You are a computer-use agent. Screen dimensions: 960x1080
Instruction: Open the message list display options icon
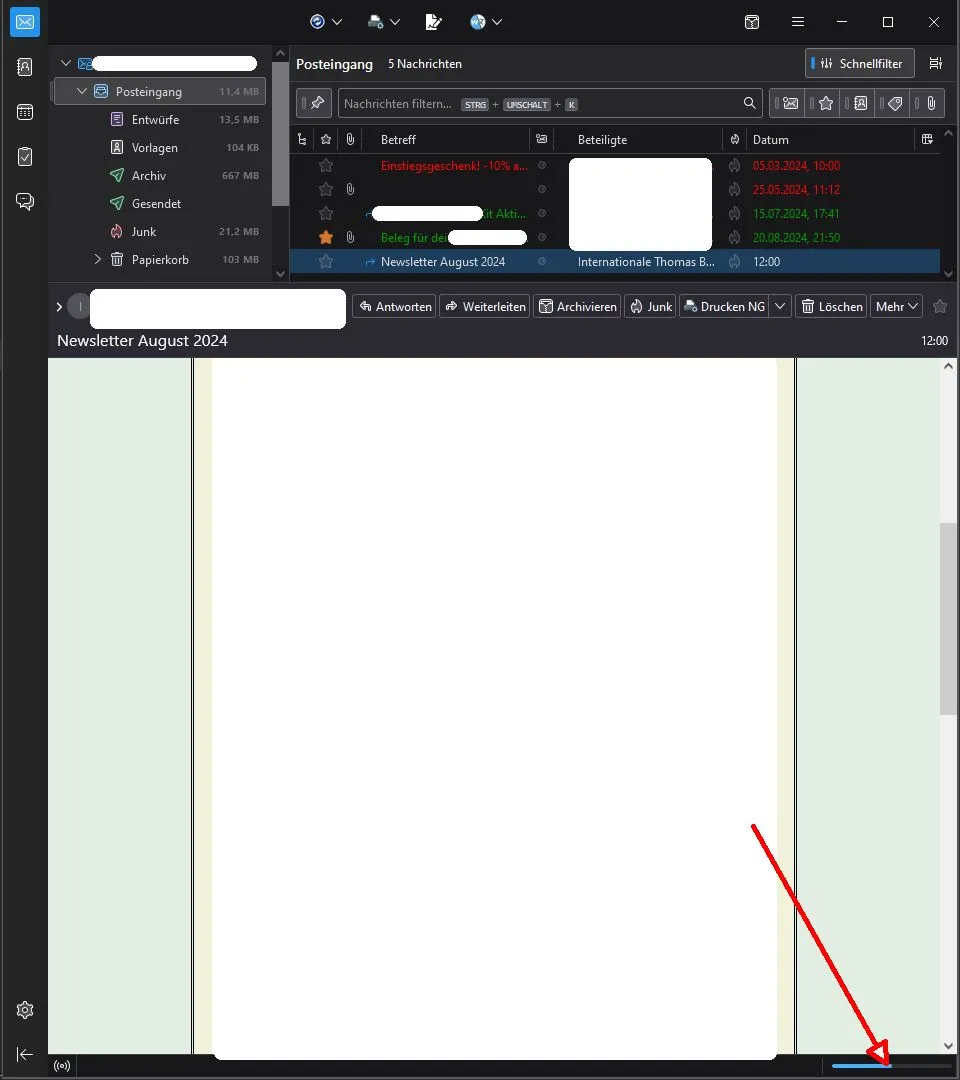point(935,63)
